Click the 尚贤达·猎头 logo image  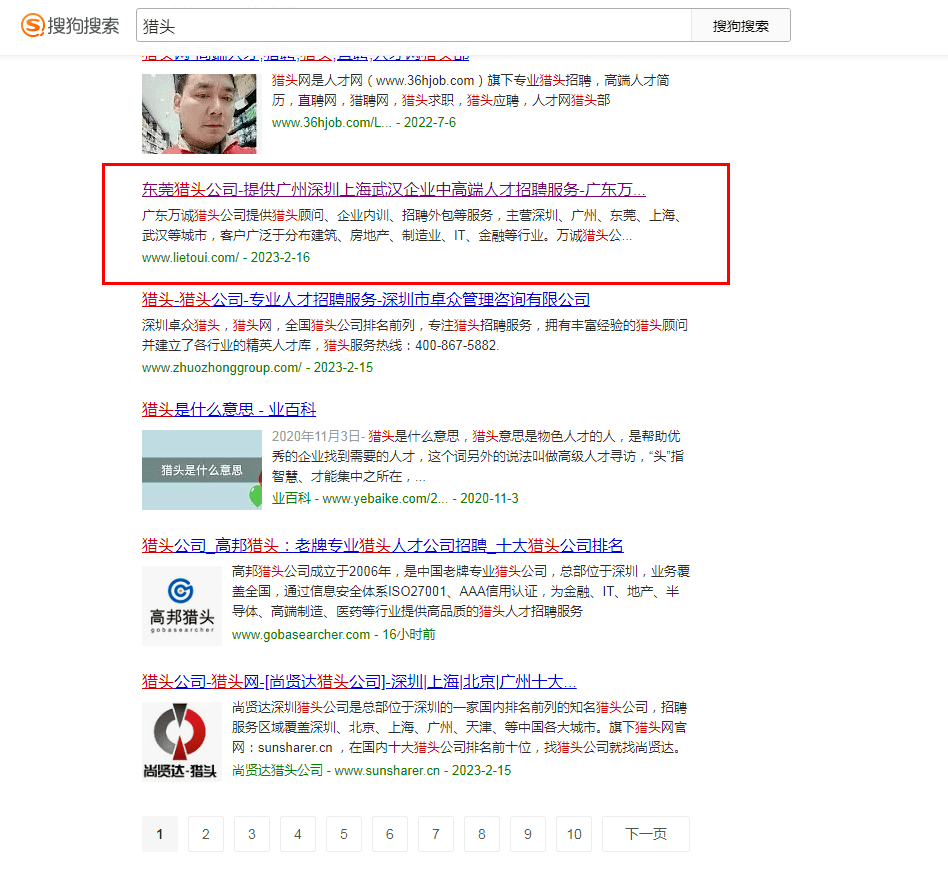click(181, 741)
